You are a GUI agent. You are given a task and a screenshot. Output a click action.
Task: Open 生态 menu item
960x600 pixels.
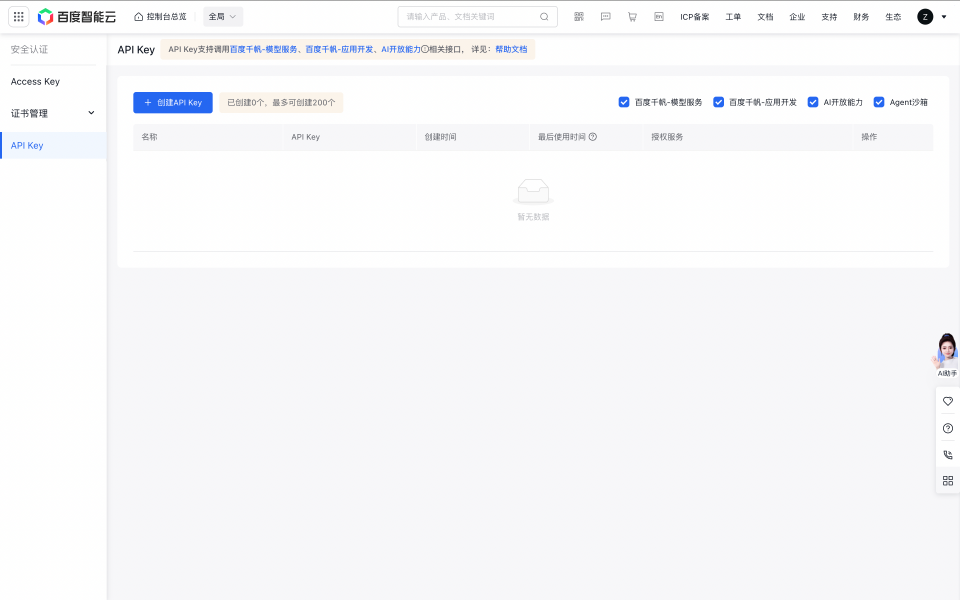(x=893, y=17)
